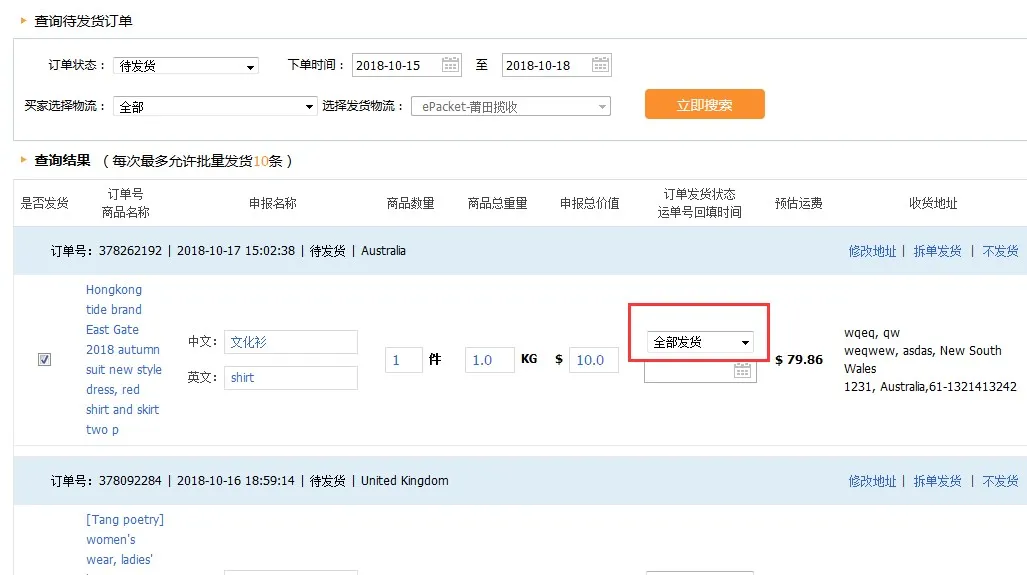
Task: Open calendar icon for start date 2018-10-15
Action: click(x=450, y=65)
